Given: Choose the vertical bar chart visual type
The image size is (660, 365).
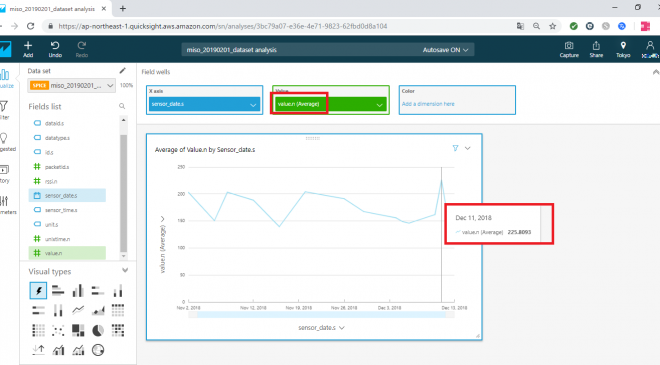Looking at the screenshot, I should [78, 290].
